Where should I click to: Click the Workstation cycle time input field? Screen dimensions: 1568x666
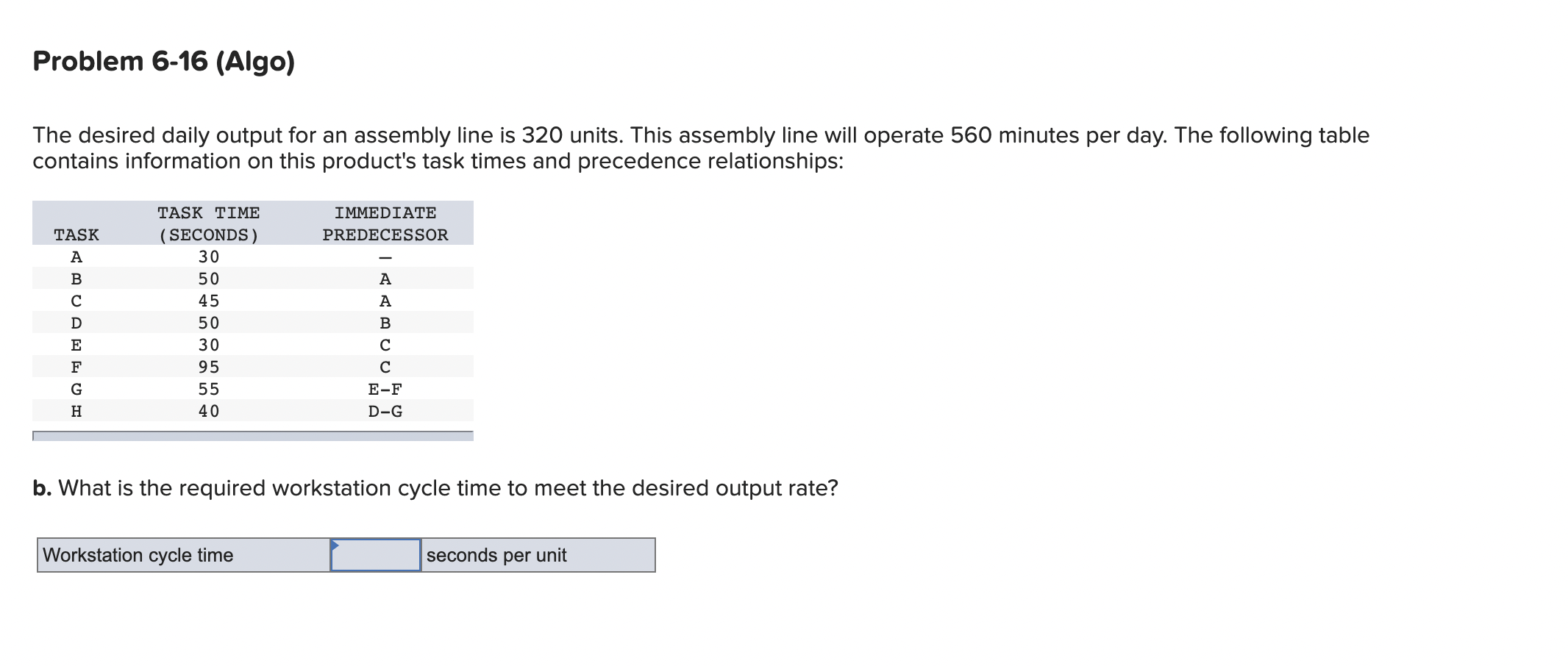[375, 556]
